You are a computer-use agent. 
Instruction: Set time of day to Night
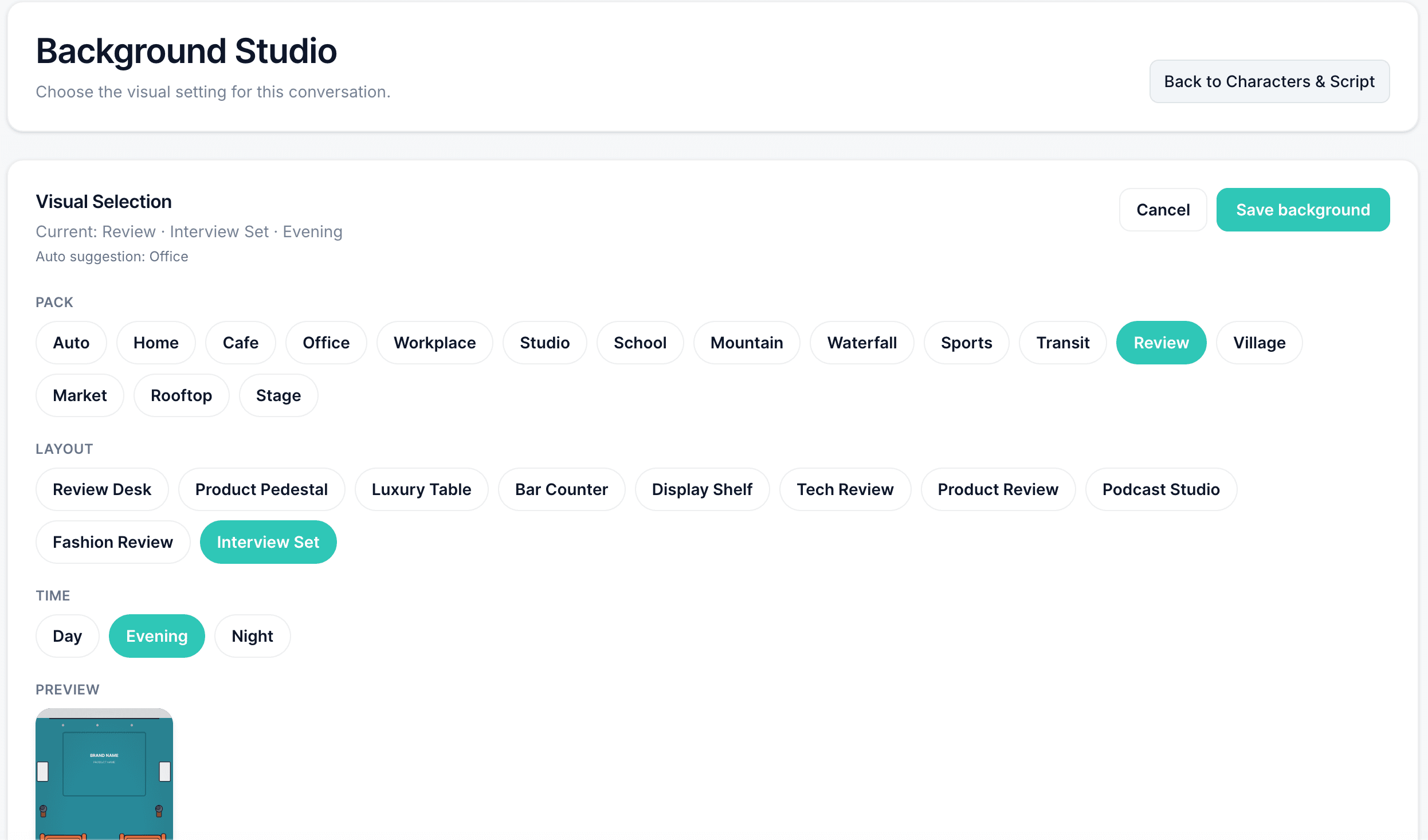[252, 636]
